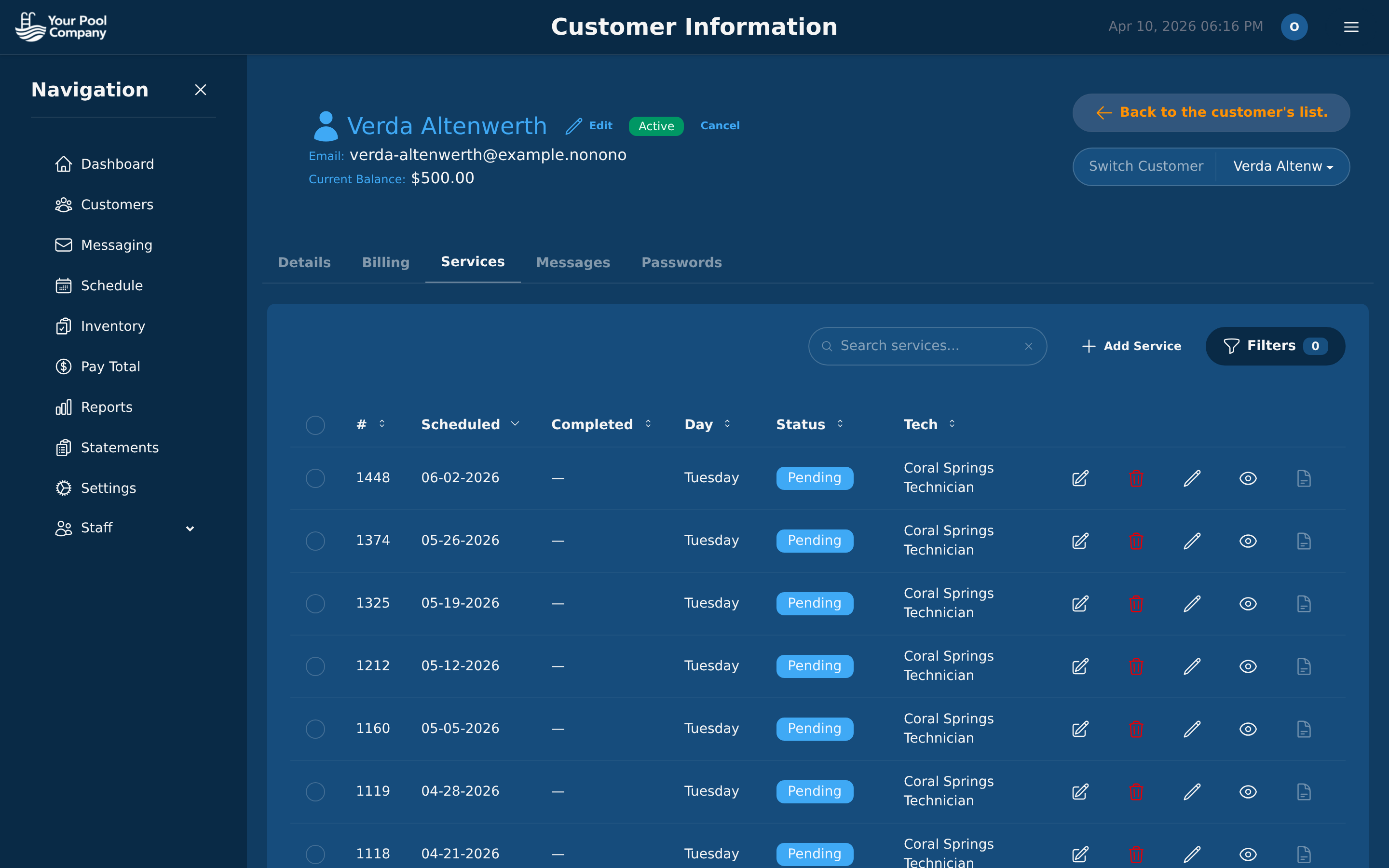1389x868 pixels.
Task: Click the Add Service button
Action: click(x=1130, y=346)
